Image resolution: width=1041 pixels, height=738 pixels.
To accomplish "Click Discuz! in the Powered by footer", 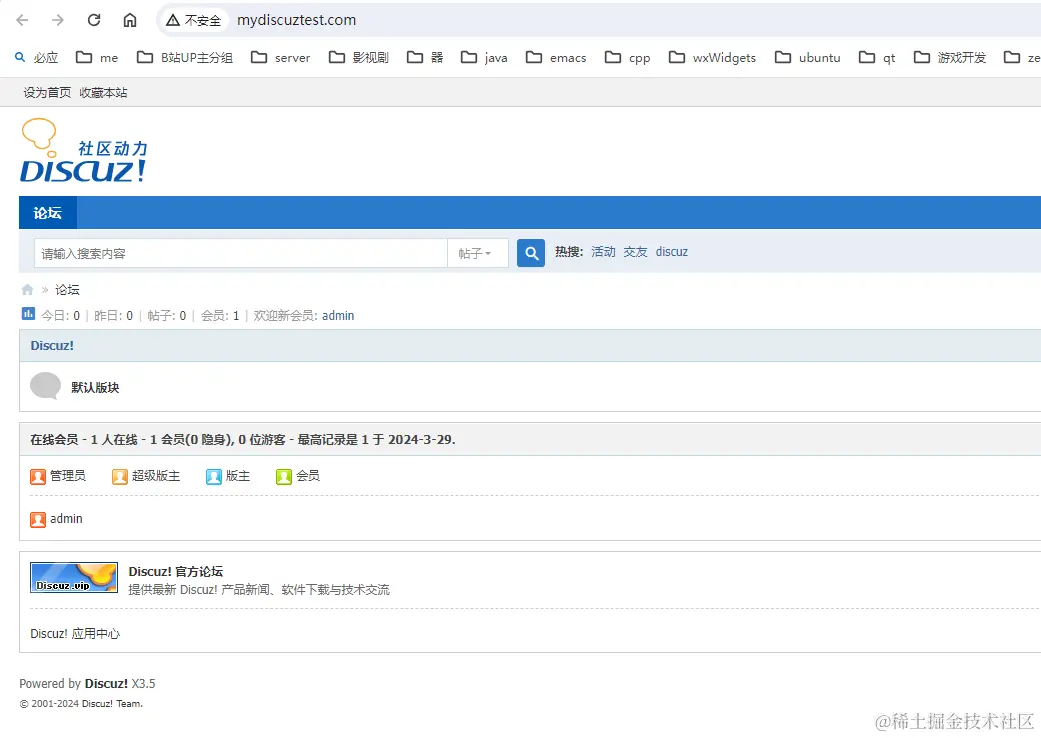I will tap(106, 684).
